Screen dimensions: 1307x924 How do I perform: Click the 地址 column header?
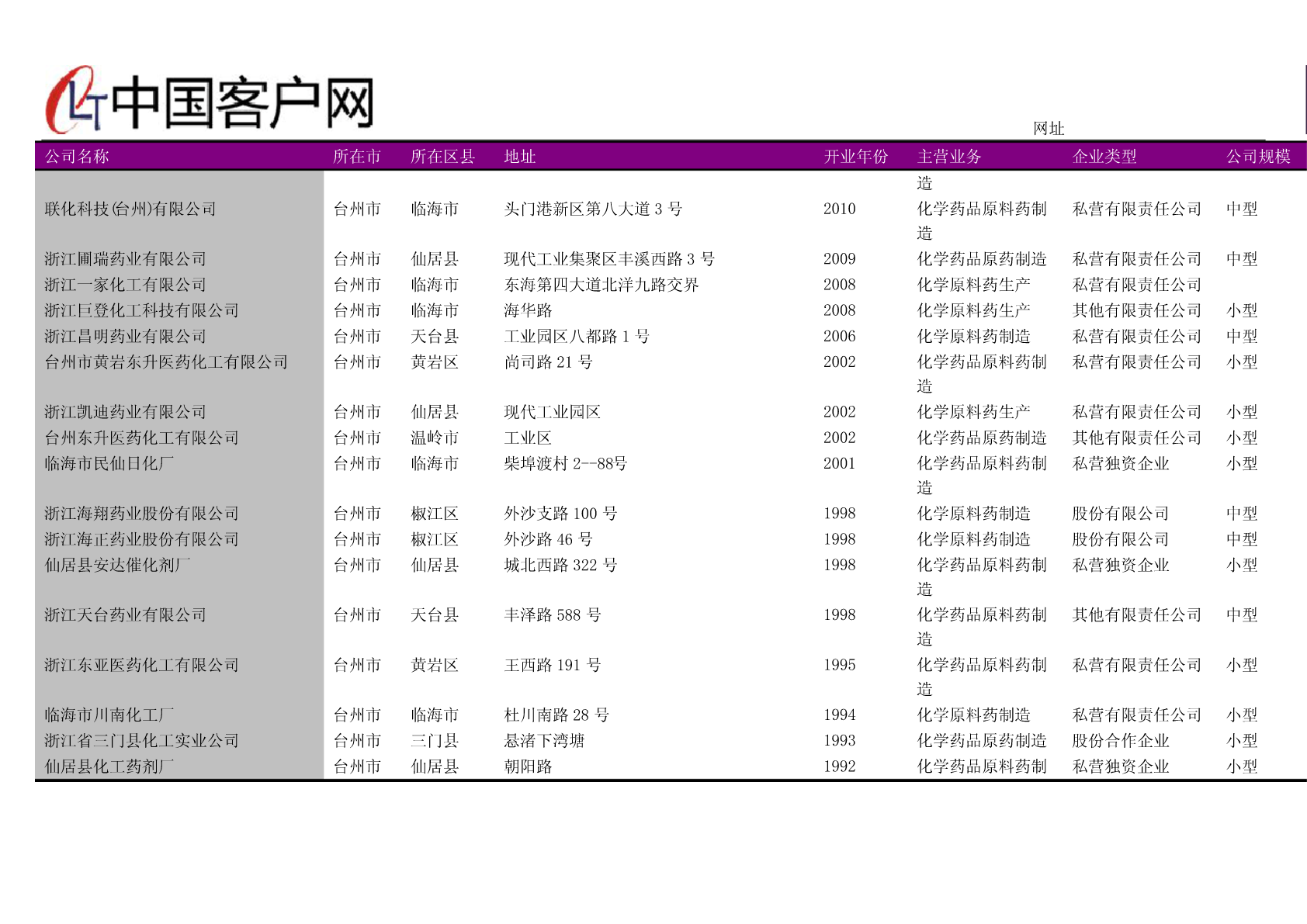(x=520, y=157)
